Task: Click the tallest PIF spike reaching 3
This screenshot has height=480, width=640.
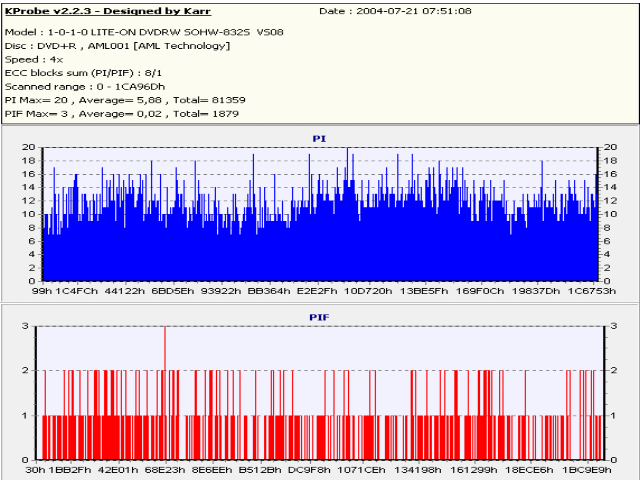Action: point(165,392)
